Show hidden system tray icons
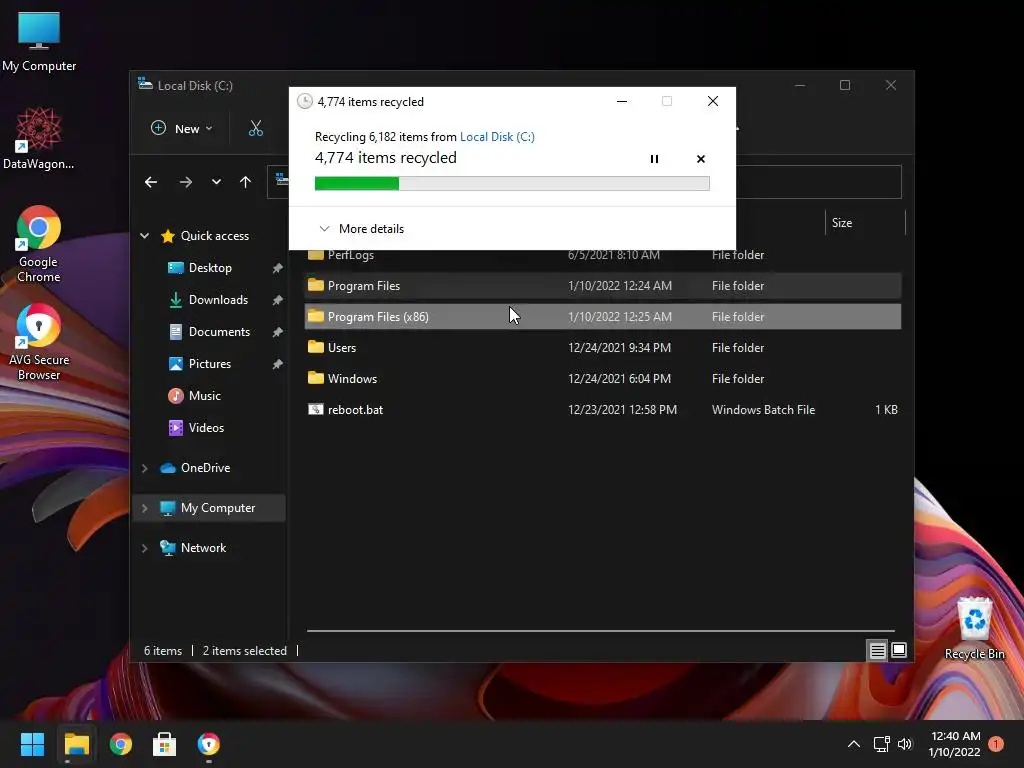1024x768 pixels. click(x=854, y=744)
